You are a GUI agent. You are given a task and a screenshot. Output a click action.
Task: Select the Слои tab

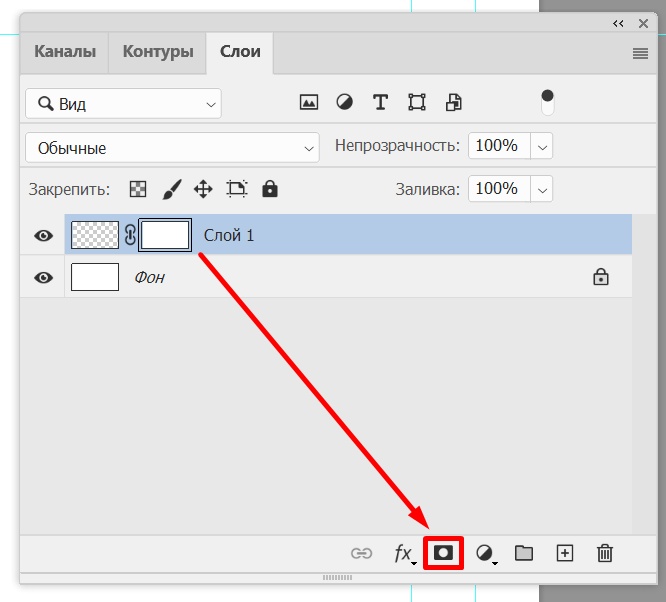click(240, 51)
